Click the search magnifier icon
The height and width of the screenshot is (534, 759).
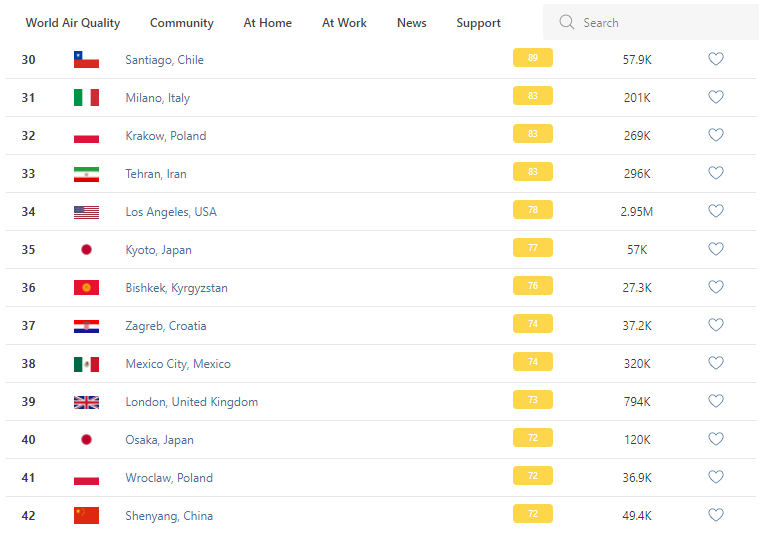tap(567, 22)
